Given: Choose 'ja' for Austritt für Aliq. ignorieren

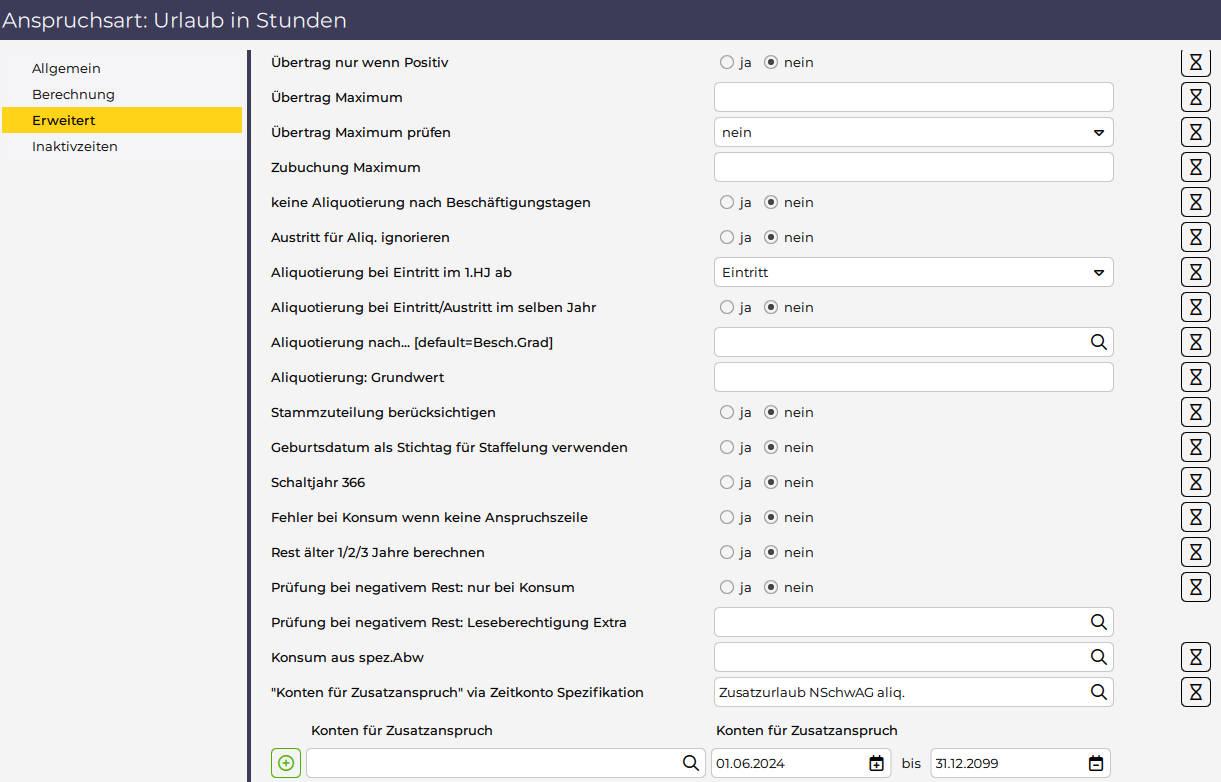Looking at the screenshot, I should coord(727,237).
